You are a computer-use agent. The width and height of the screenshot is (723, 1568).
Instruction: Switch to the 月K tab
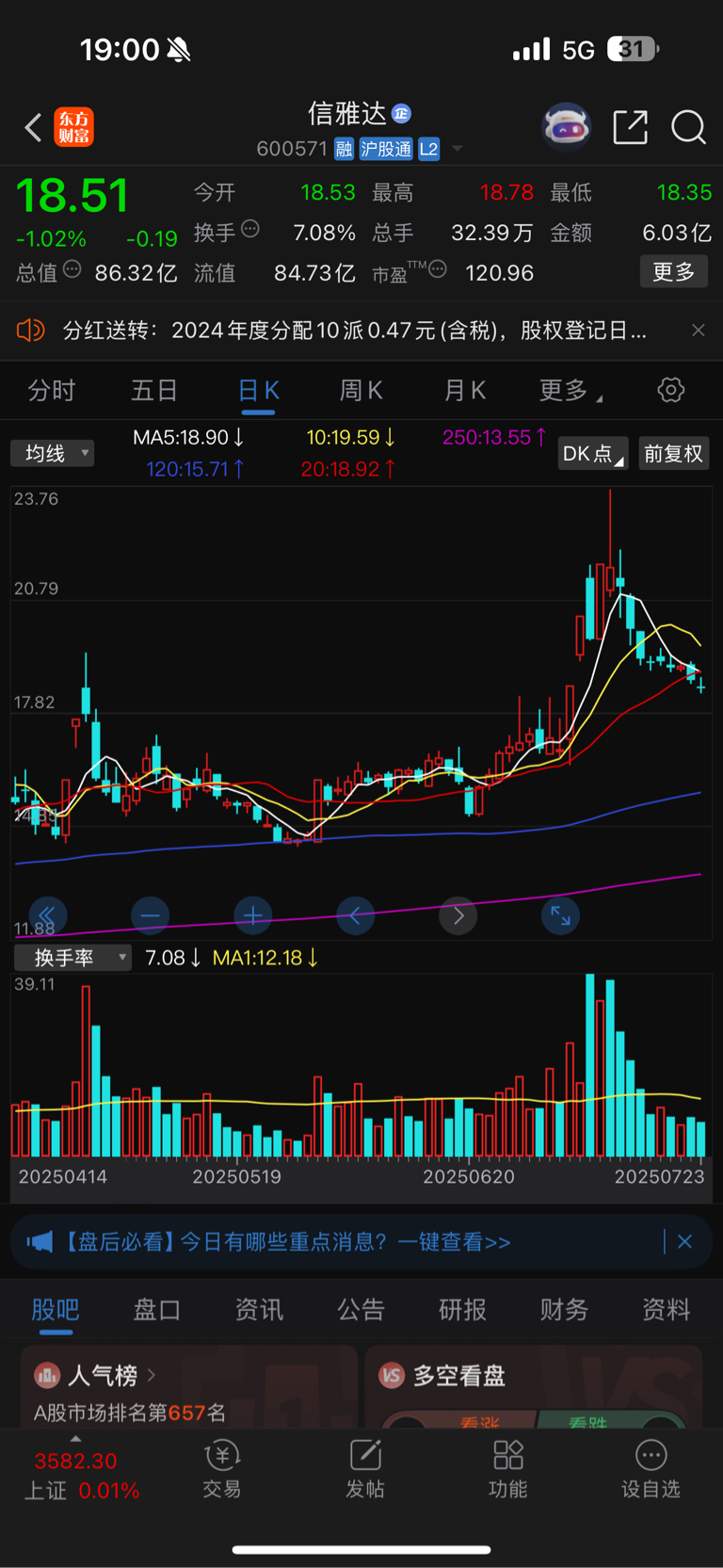tap(464, 391)
